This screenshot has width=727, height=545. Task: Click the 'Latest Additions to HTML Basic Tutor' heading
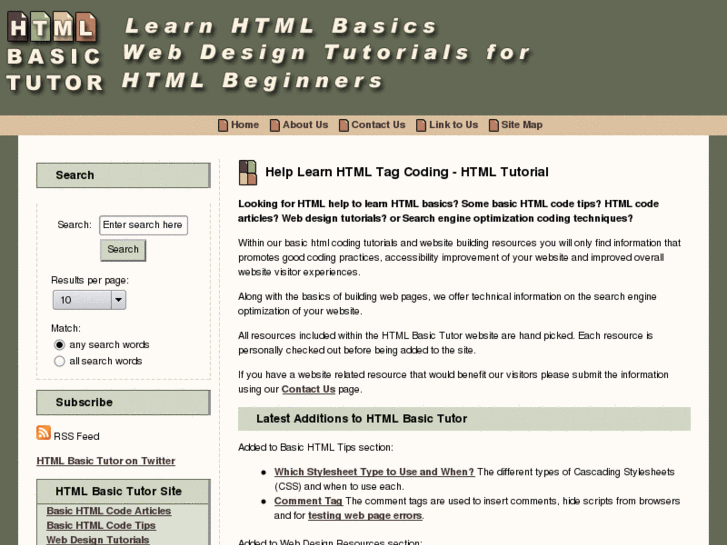tap(362, 418)
